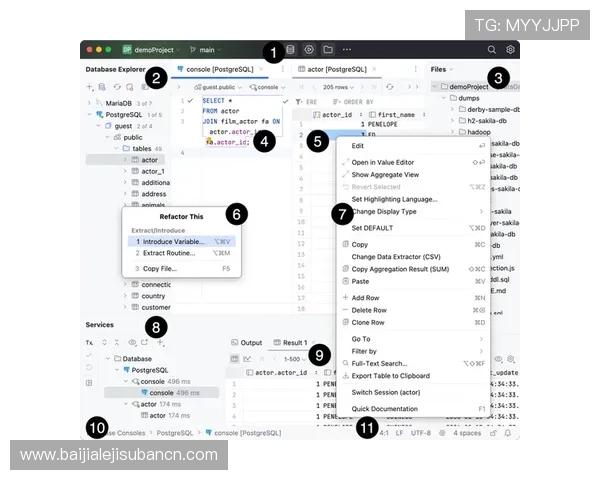The image size is (600, 480).
Task: Click the add (+) icon in Database Explorer
Action: tap(90, 88)
